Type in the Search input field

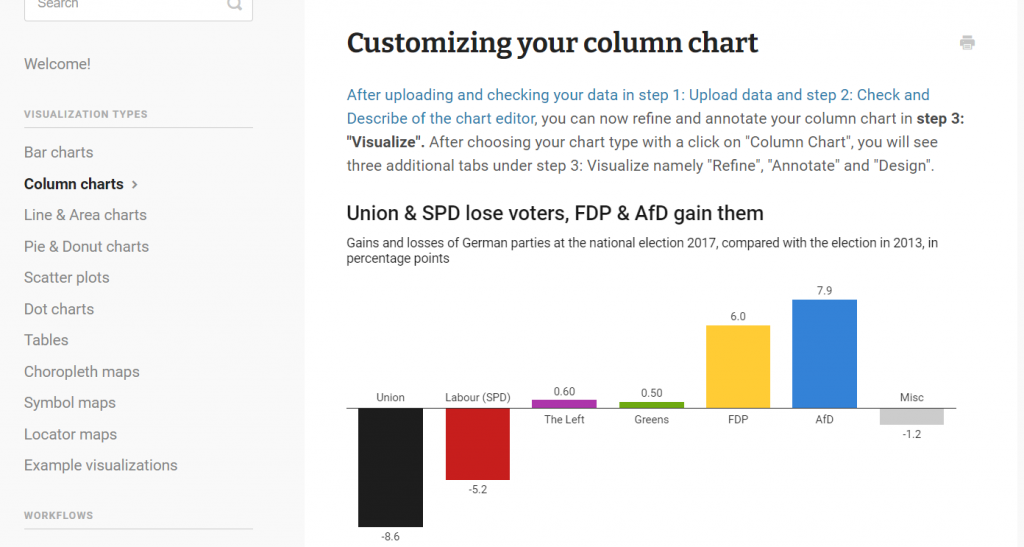tap(120, 5)
